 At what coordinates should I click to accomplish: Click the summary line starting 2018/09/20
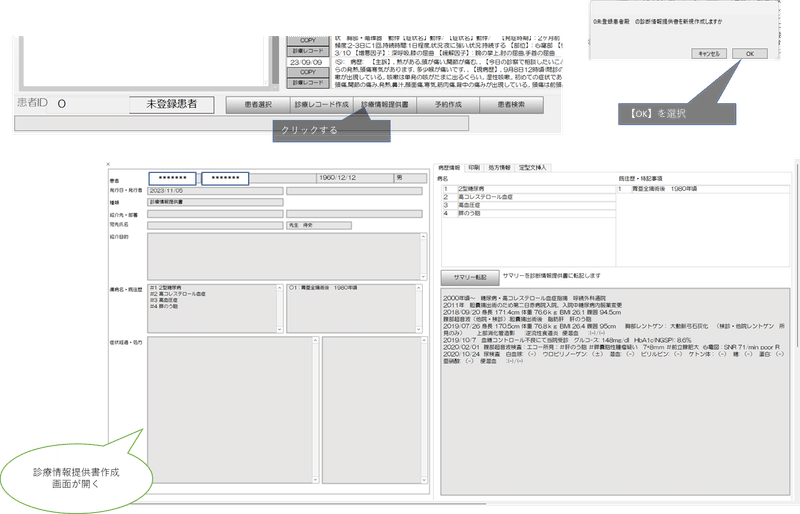coord(532,312)
